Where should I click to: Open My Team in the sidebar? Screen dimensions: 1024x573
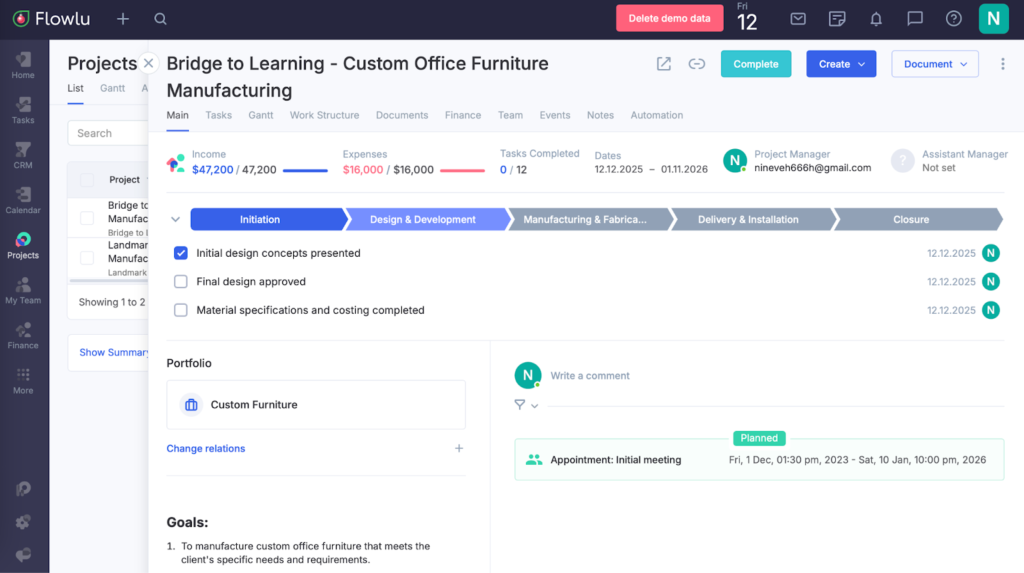(x=23, y=291)
